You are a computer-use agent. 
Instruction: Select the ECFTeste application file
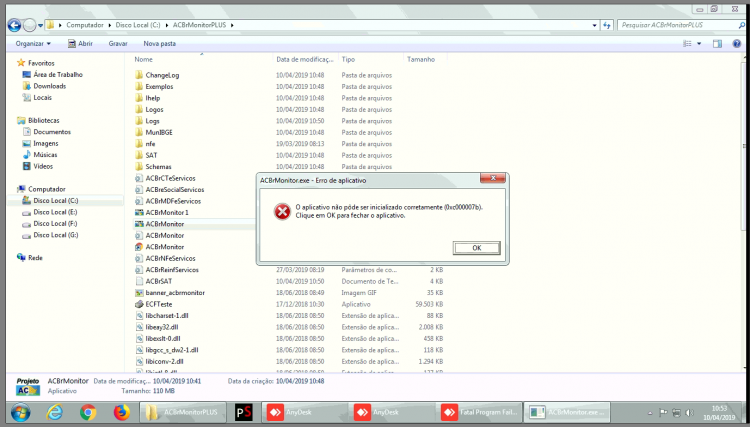coord(159,304)
